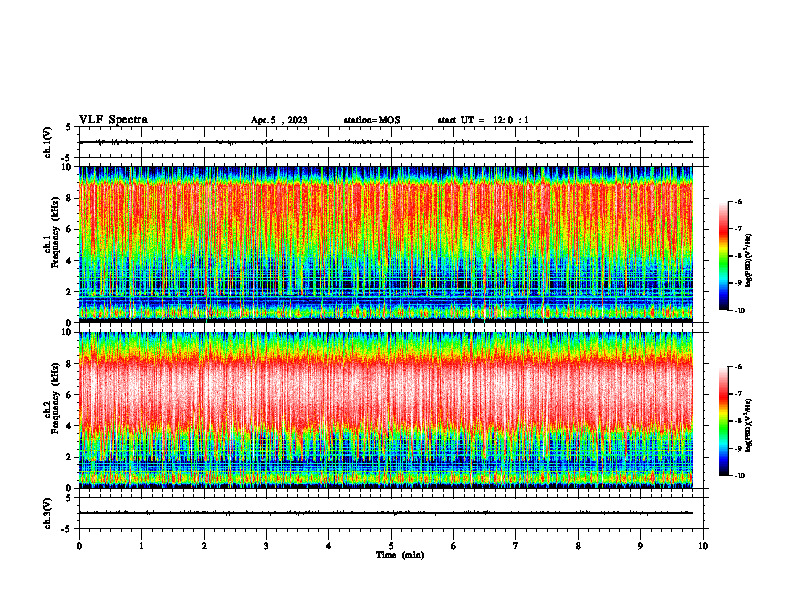Image resolution: width=792 pixels, height=612 pixels.
Task: Click the "ch.1(V)" waveform axis label
Action: (47, 142)
